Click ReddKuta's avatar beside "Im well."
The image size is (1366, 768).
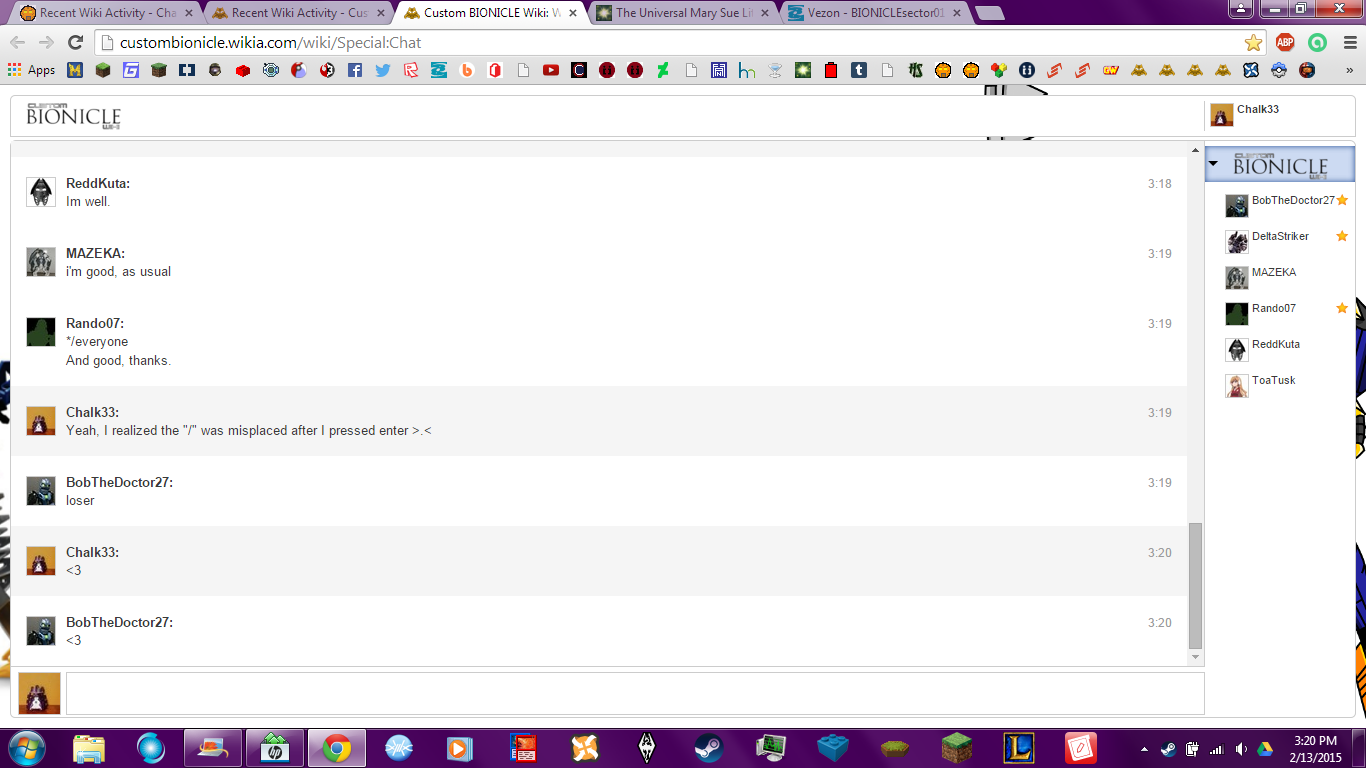[41, 192]
